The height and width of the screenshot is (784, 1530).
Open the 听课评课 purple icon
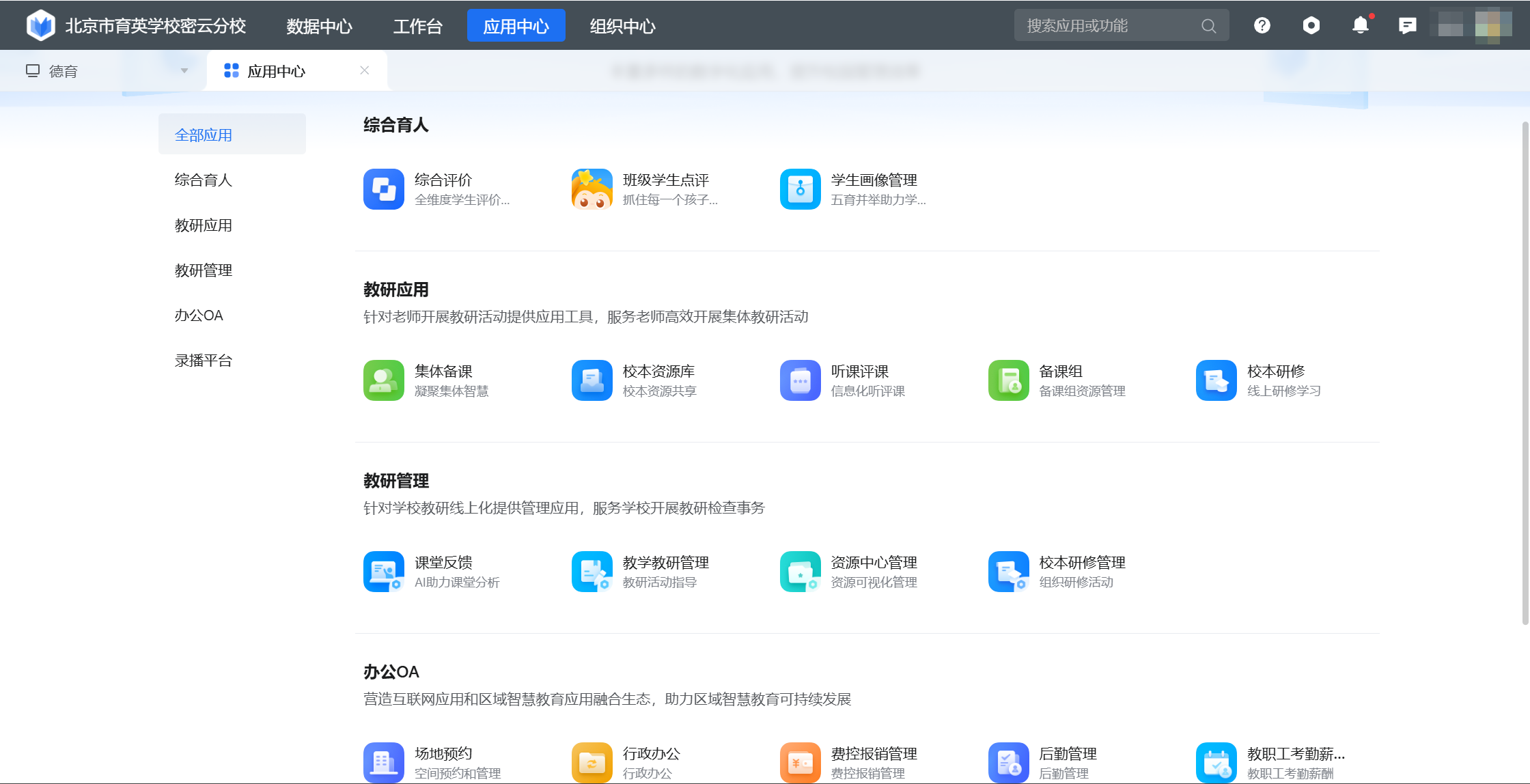point(801,380)
